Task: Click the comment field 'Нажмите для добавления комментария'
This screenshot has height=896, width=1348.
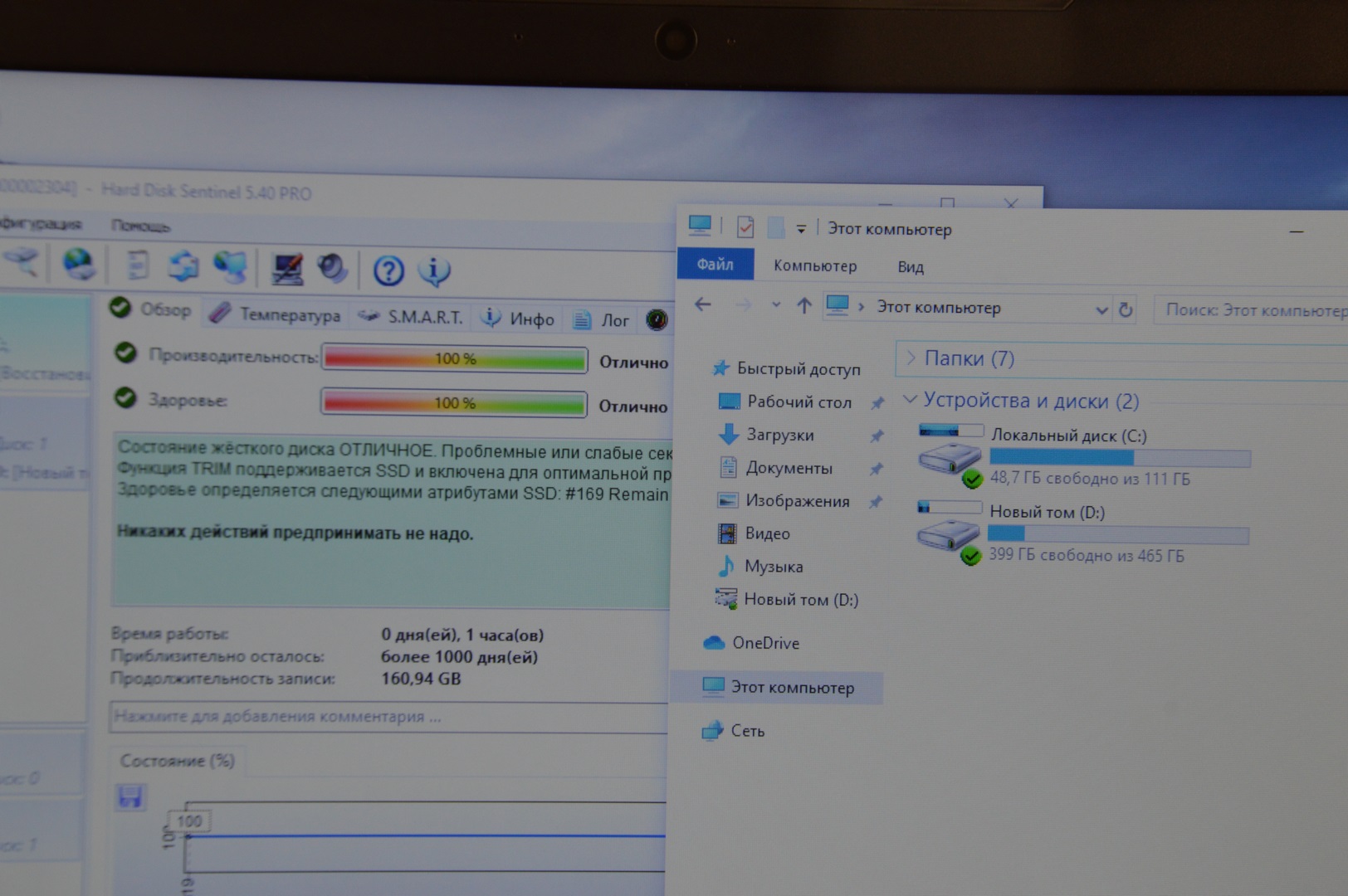Action: (388, 717)
